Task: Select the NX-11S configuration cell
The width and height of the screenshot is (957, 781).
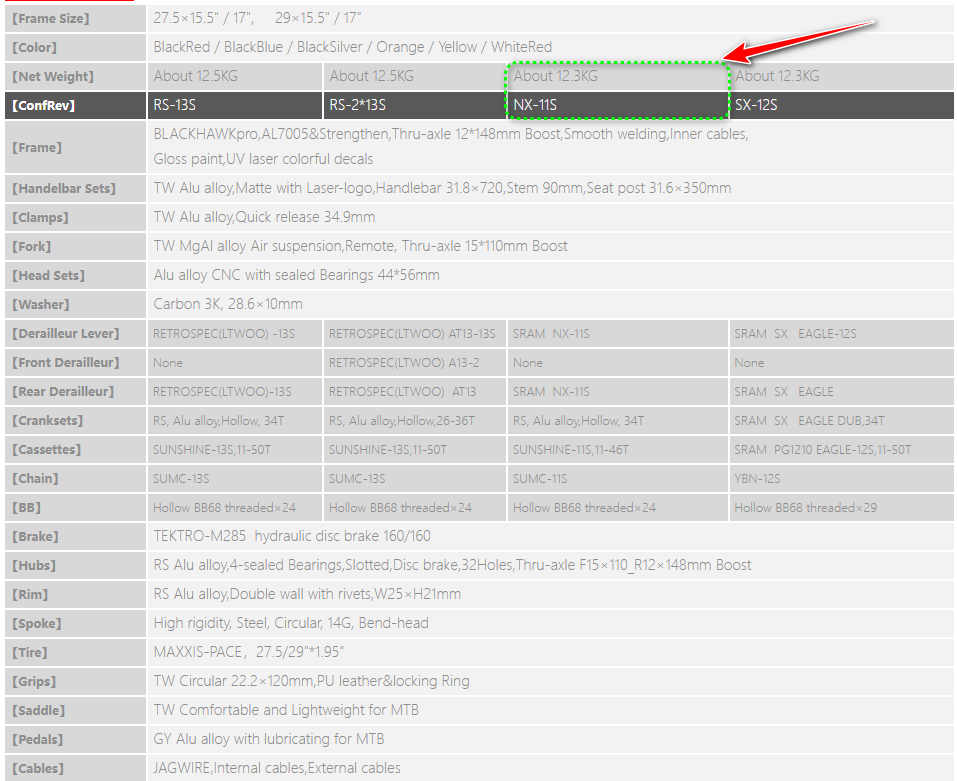Action: [618, 105]
